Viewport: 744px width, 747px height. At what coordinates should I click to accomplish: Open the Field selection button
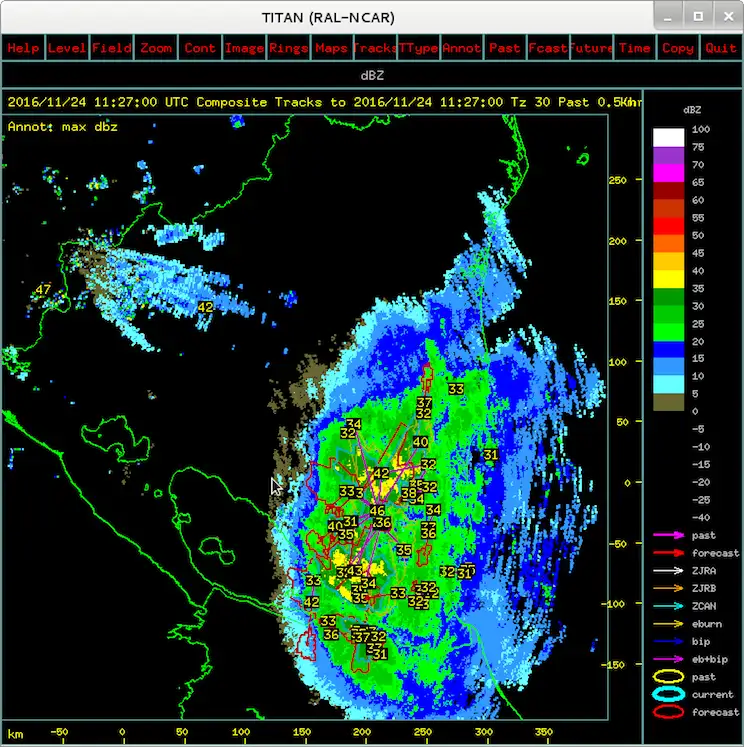(111, 48)
